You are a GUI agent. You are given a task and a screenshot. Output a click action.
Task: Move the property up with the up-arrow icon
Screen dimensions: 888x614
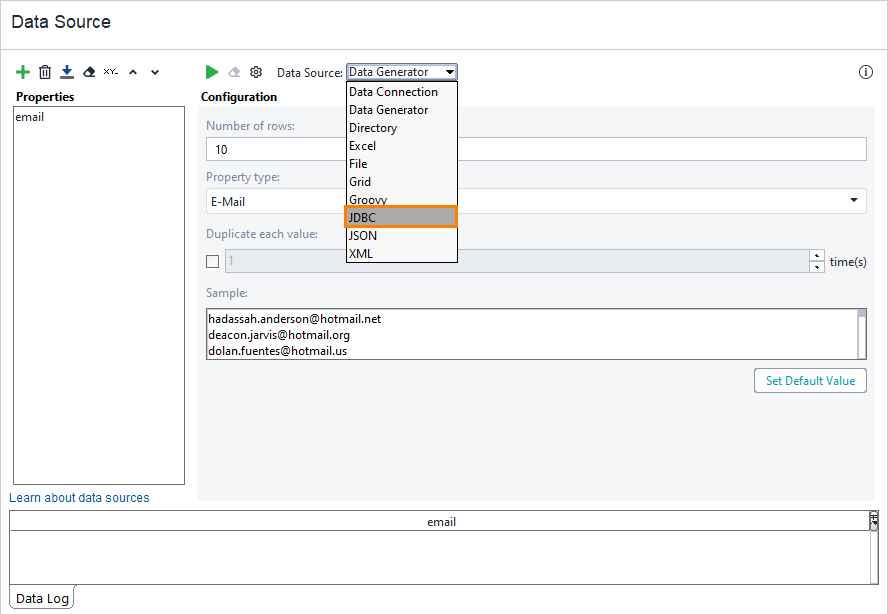(133, 71)
